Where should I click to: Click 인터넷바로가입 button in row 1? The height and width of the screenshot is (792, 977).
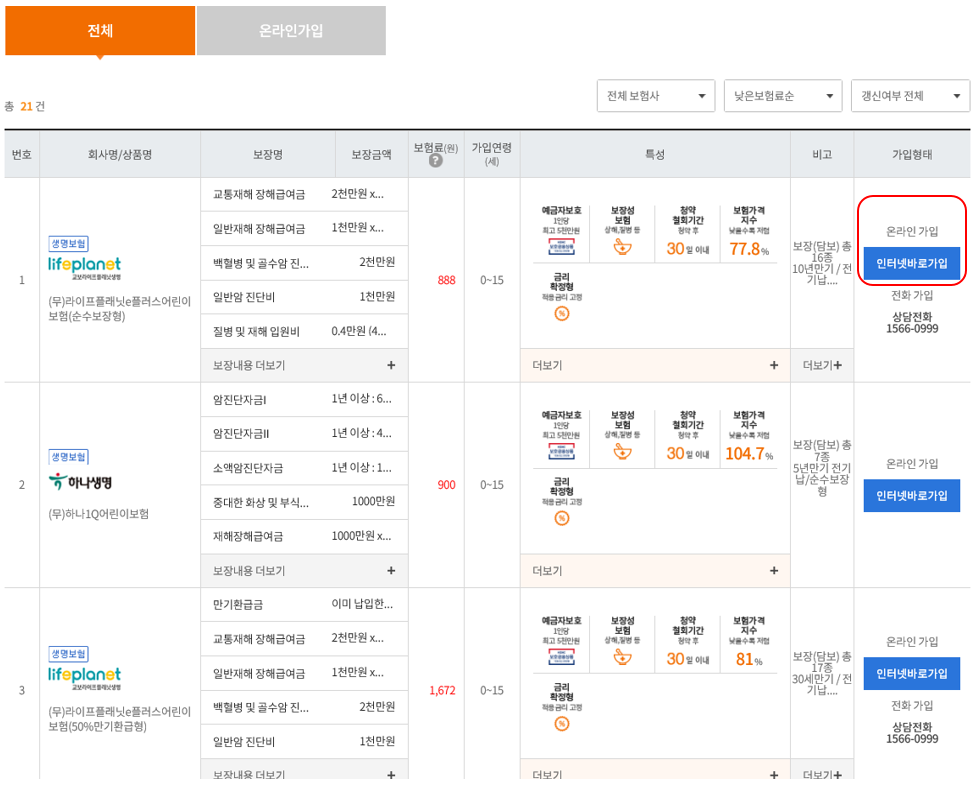tap(912, 264)
